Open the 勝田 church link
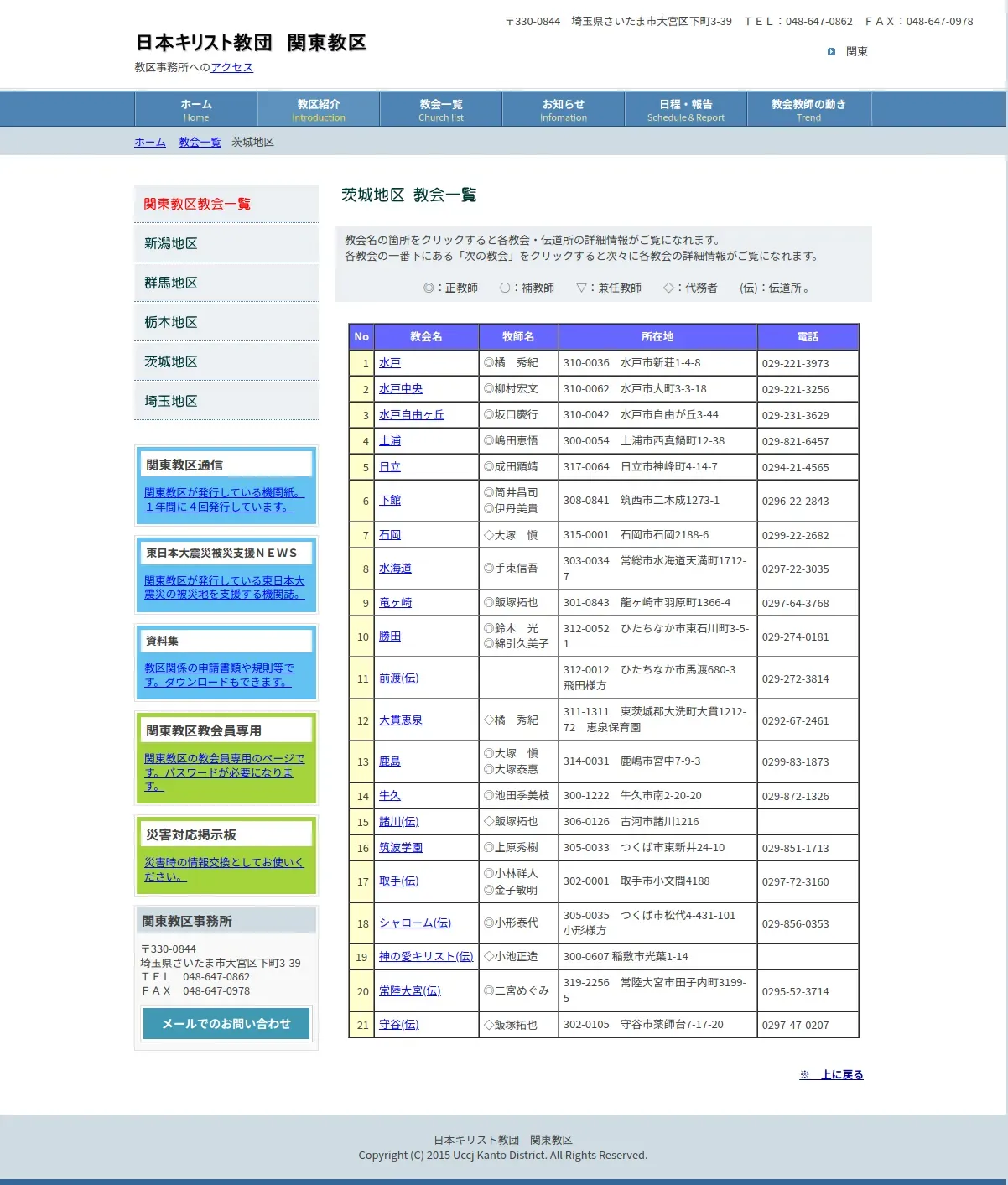Viewport: 1008px width, 1185px height. tap(390, 637)
